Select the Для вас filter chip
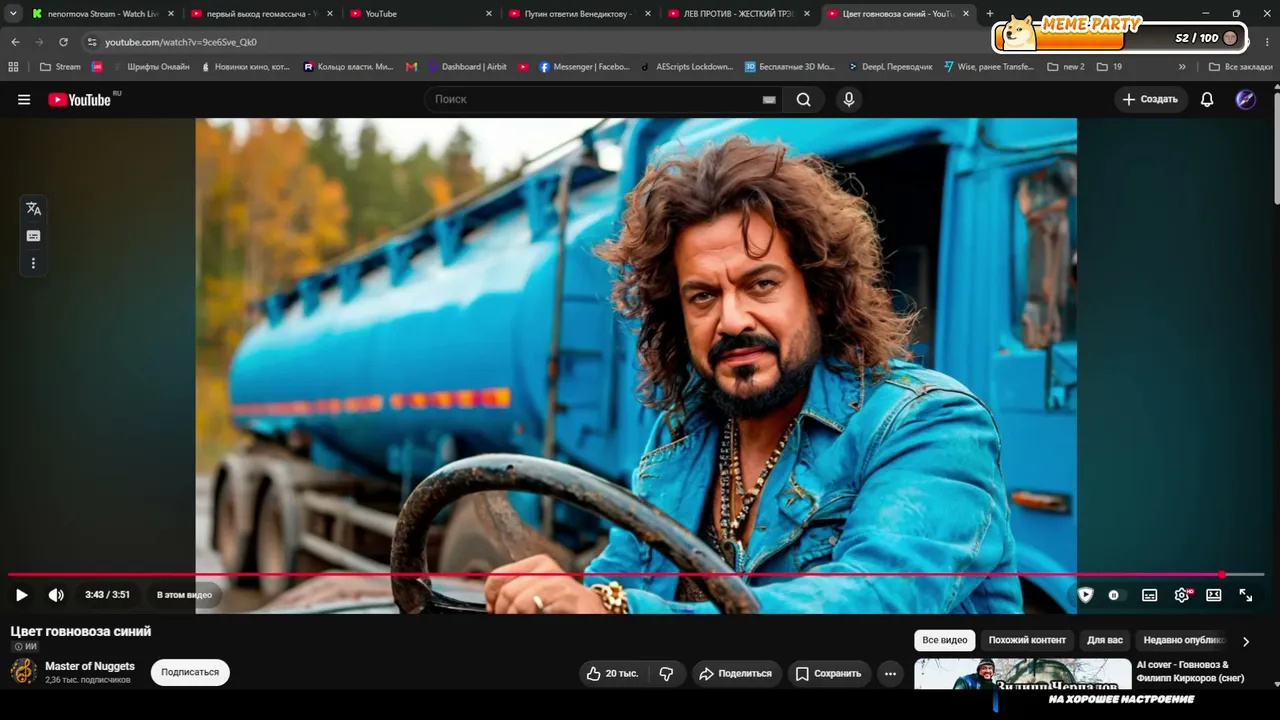Viewport: 1280px width, 720px height. pos(1105,640)
